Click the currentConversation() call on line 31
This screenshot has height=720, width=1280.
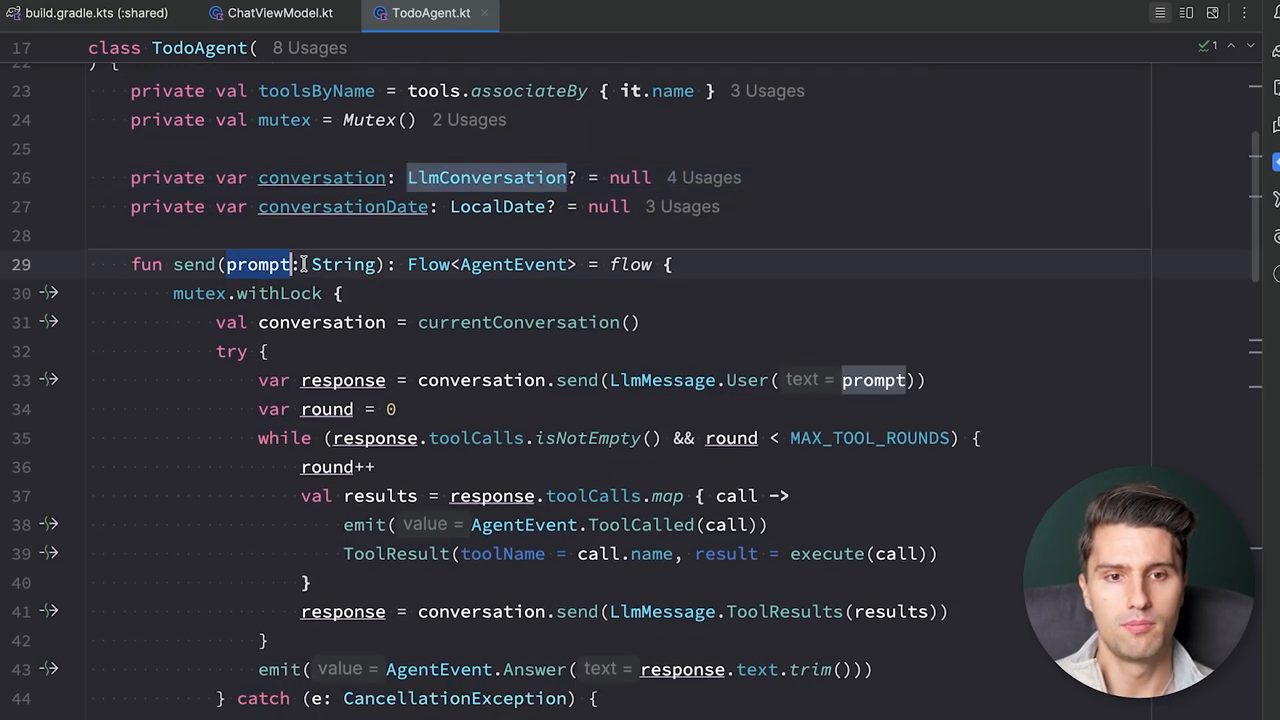point(528,322)
